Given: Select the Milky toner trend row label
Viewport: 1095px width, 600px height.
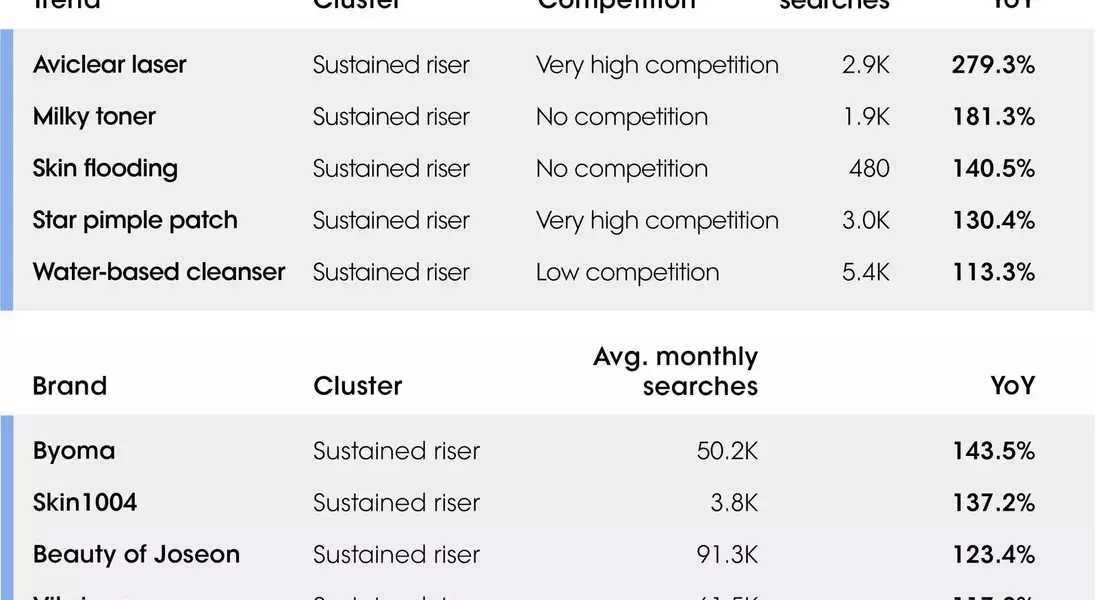Looking at the screenshot, I should pyautogui.click(x=94, y=117).
